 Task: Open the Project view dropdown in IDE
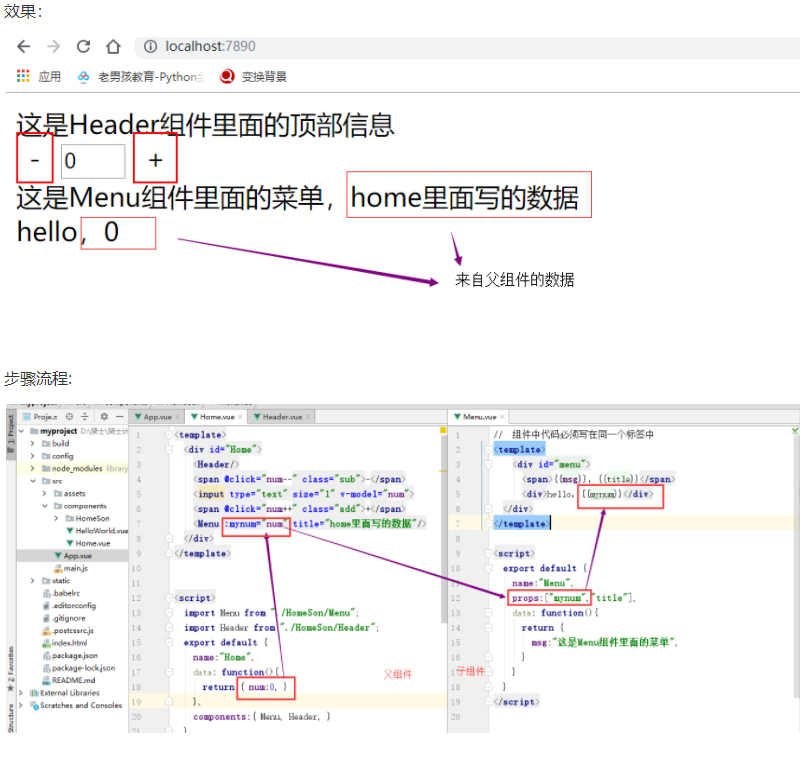41,416
